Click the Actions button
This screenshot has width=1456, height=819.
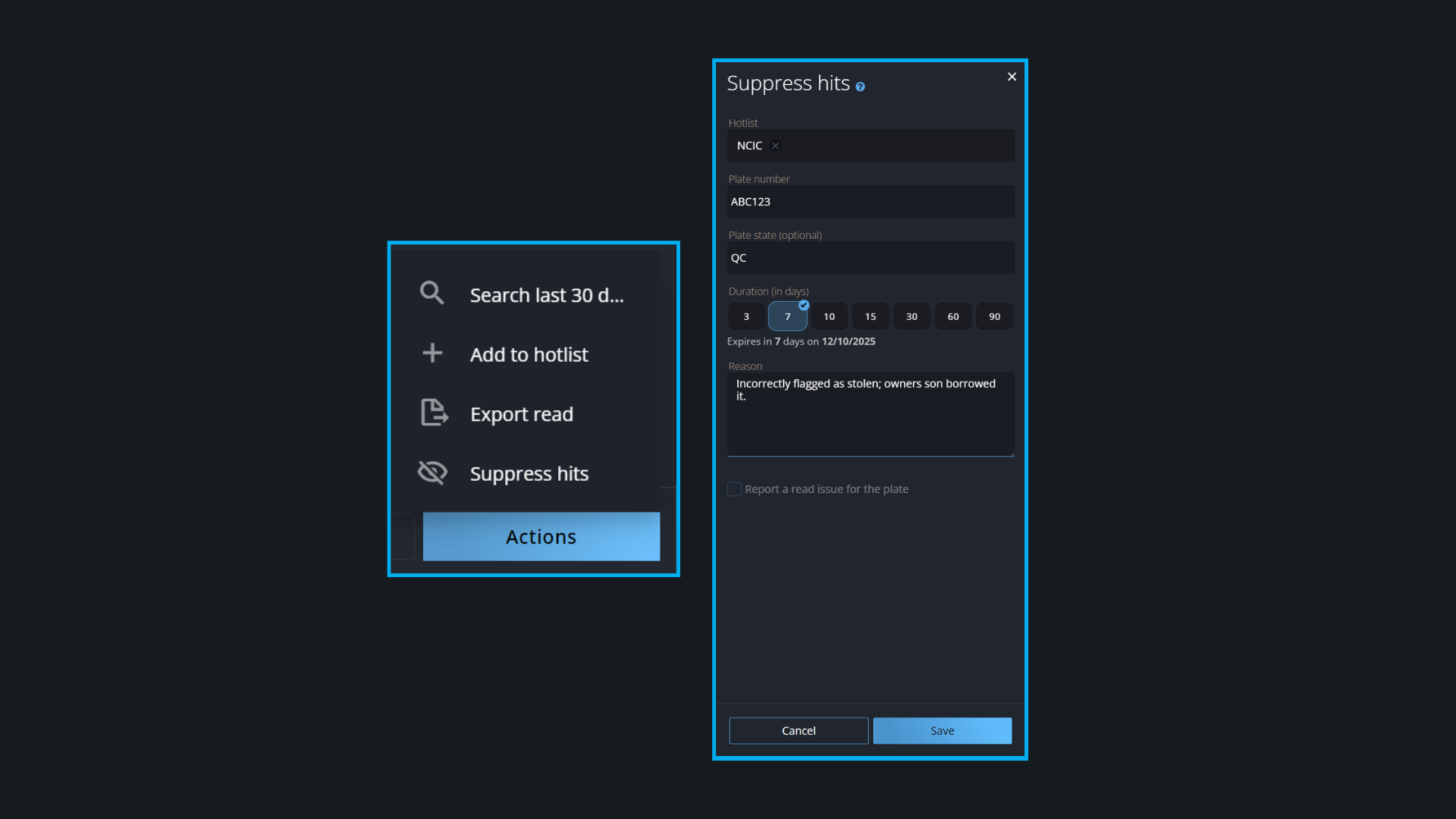tap(541, 536)
